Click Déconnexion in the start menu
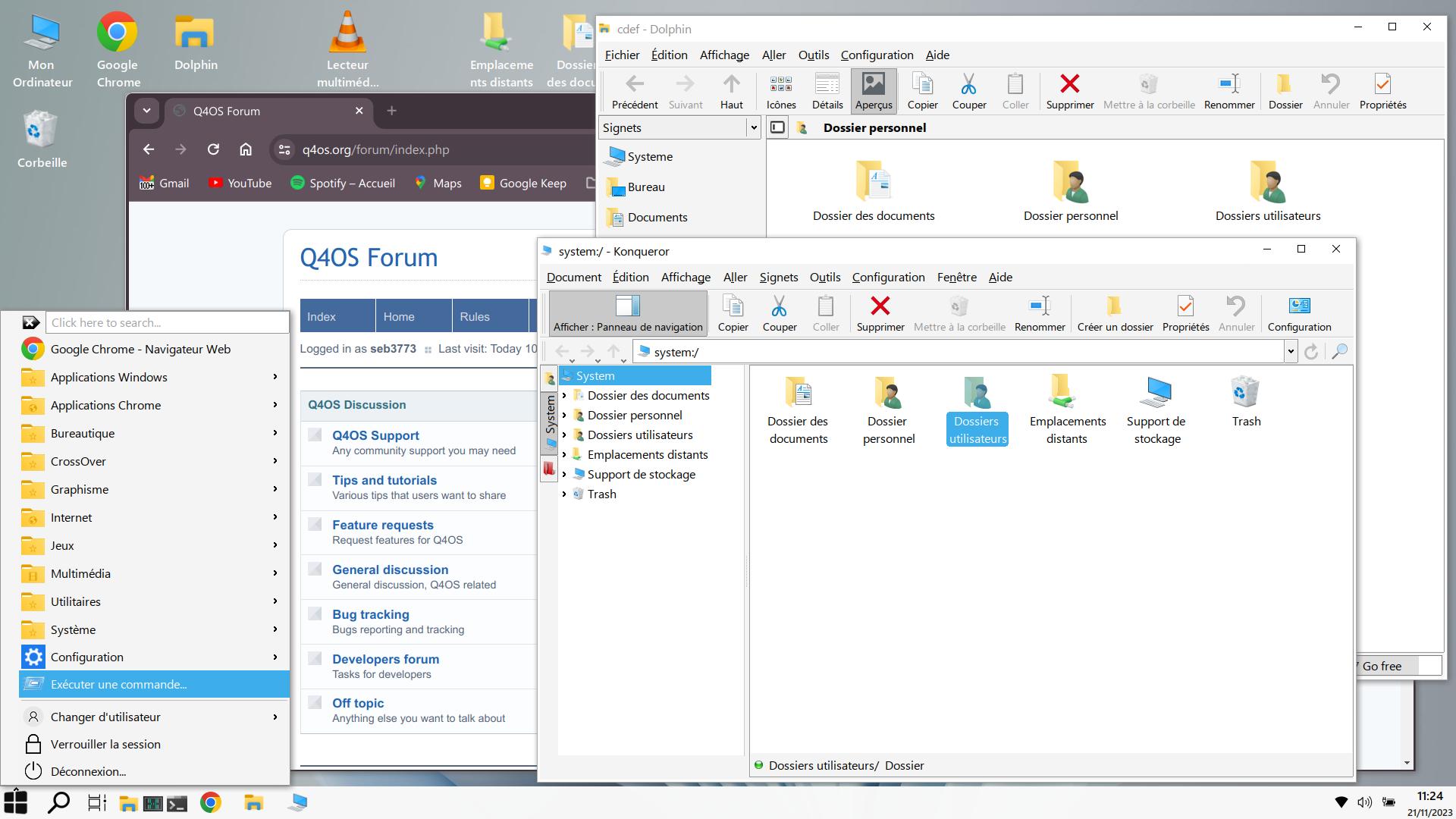 pyautogui.click(x=88, y=771)
